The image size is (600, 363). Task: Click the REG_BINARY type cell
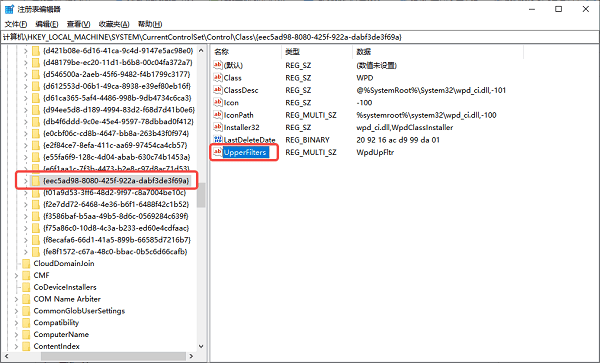(307, 140)
